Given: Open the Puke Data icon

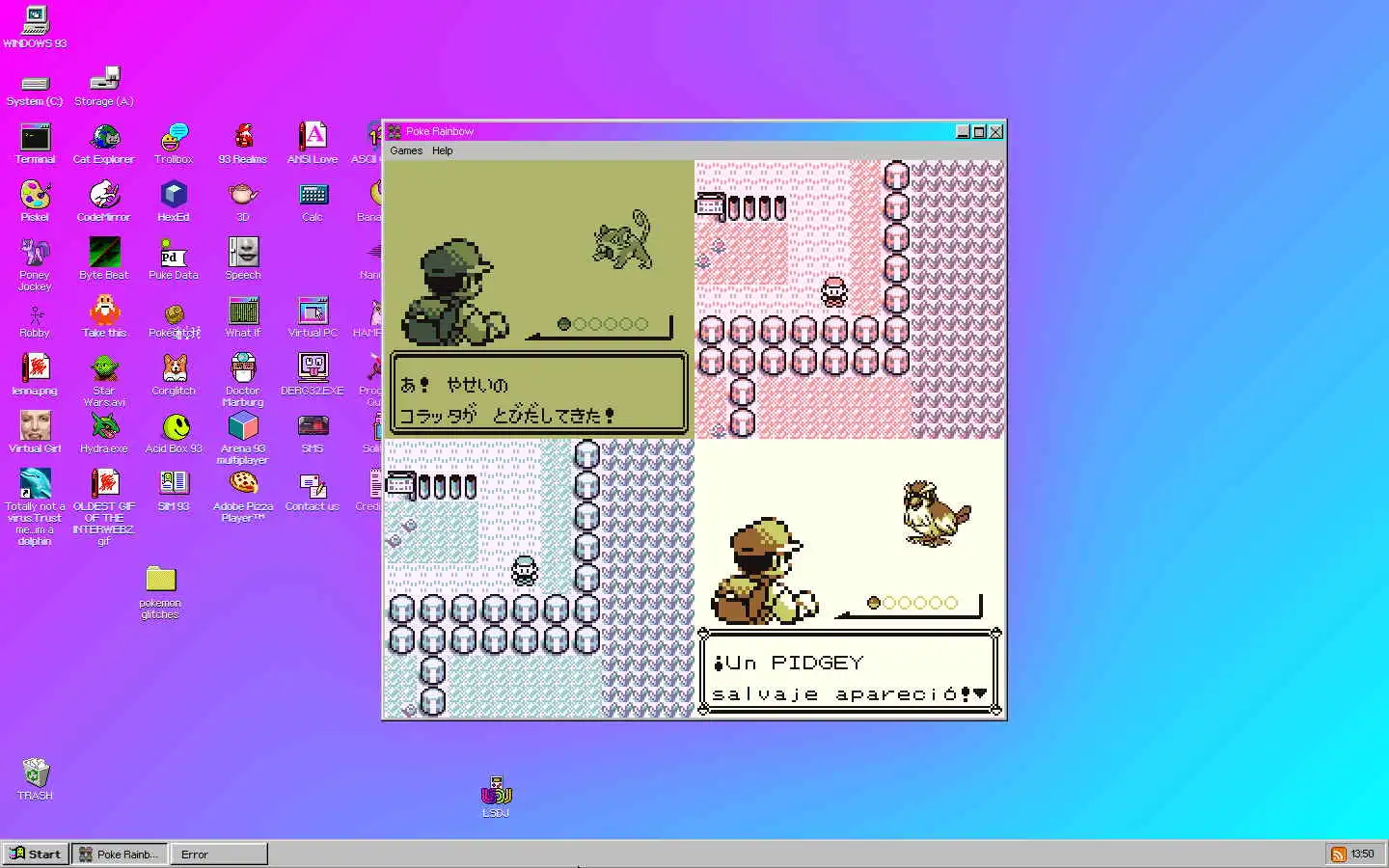Looking at the screenshot, I should (x=174, y=260).
